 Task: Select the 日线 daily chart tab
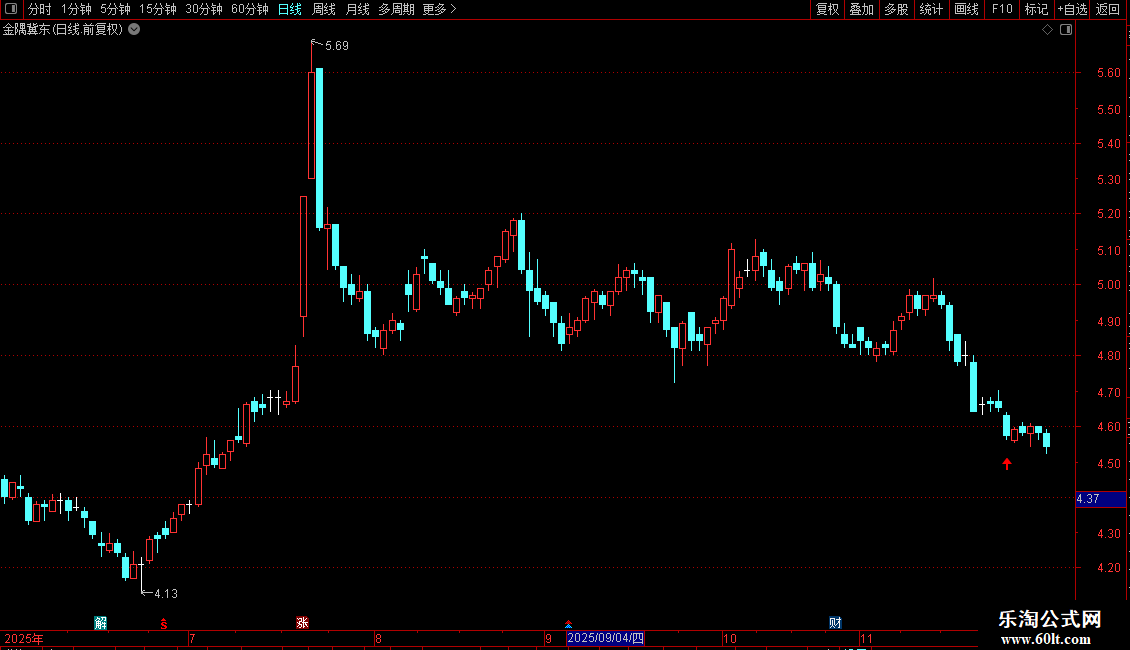tap(290, 9)
